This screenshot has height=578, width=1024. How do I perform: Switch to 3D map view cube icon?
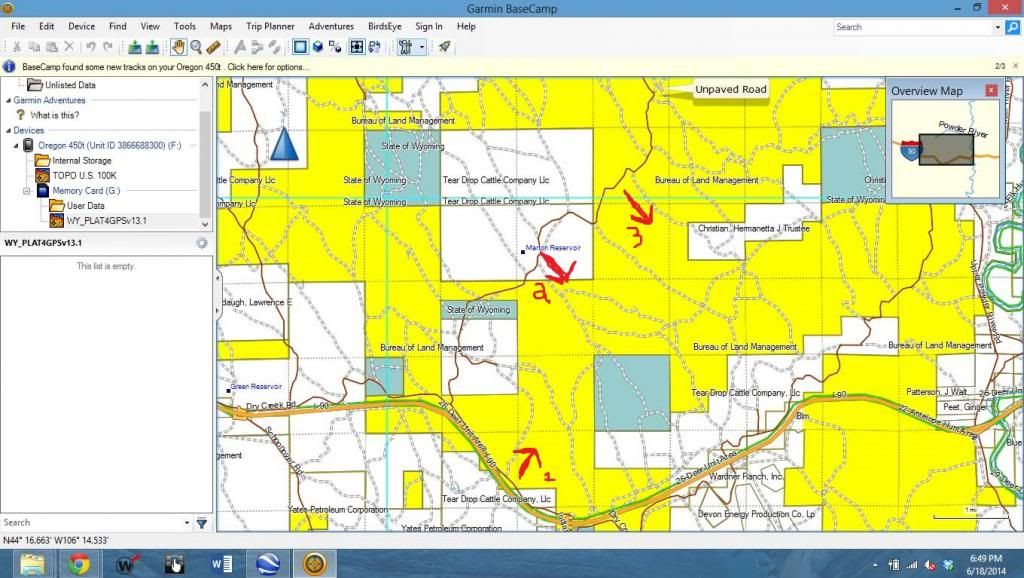coord(318,47)
